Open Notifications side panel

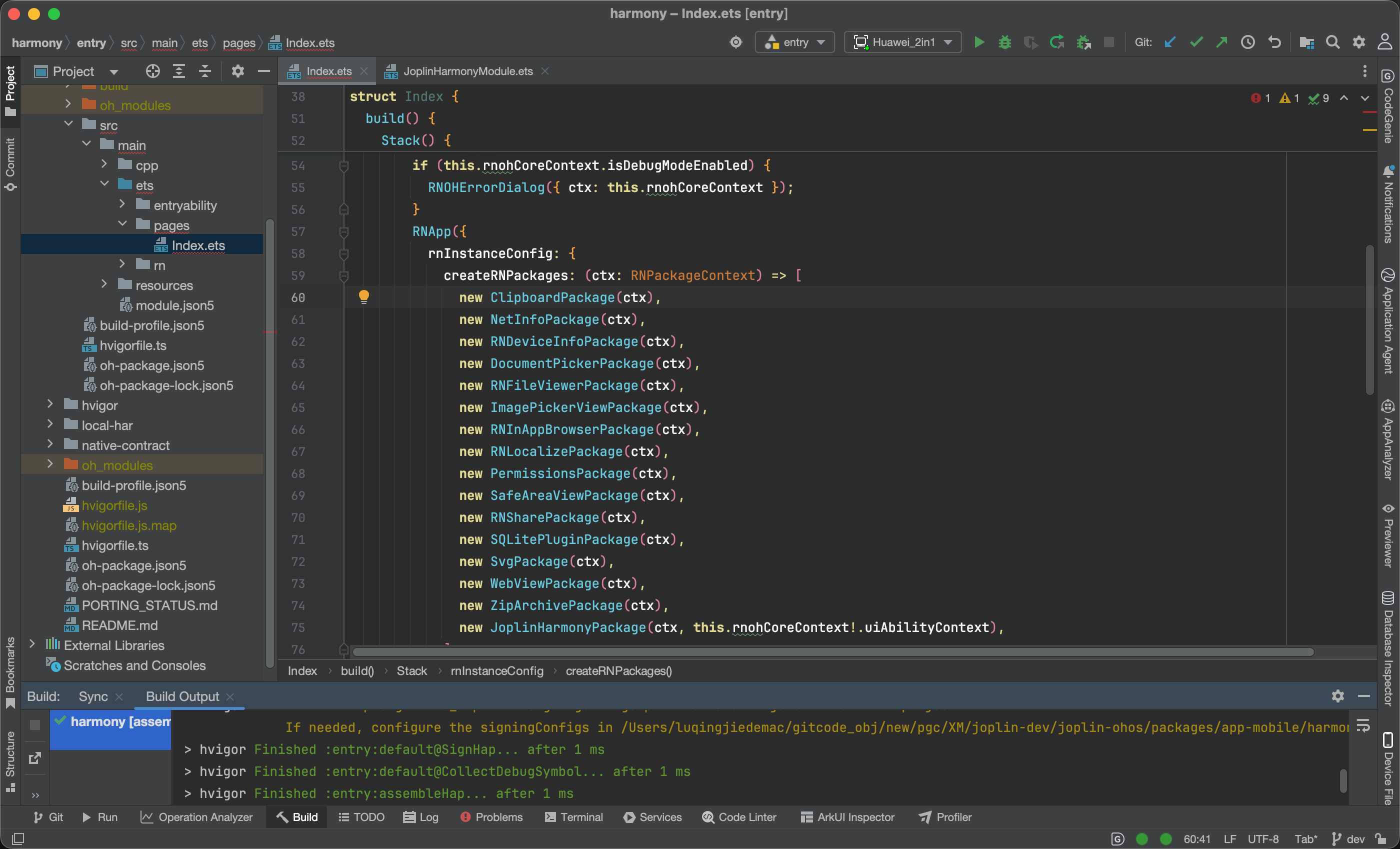(1387, 204)
